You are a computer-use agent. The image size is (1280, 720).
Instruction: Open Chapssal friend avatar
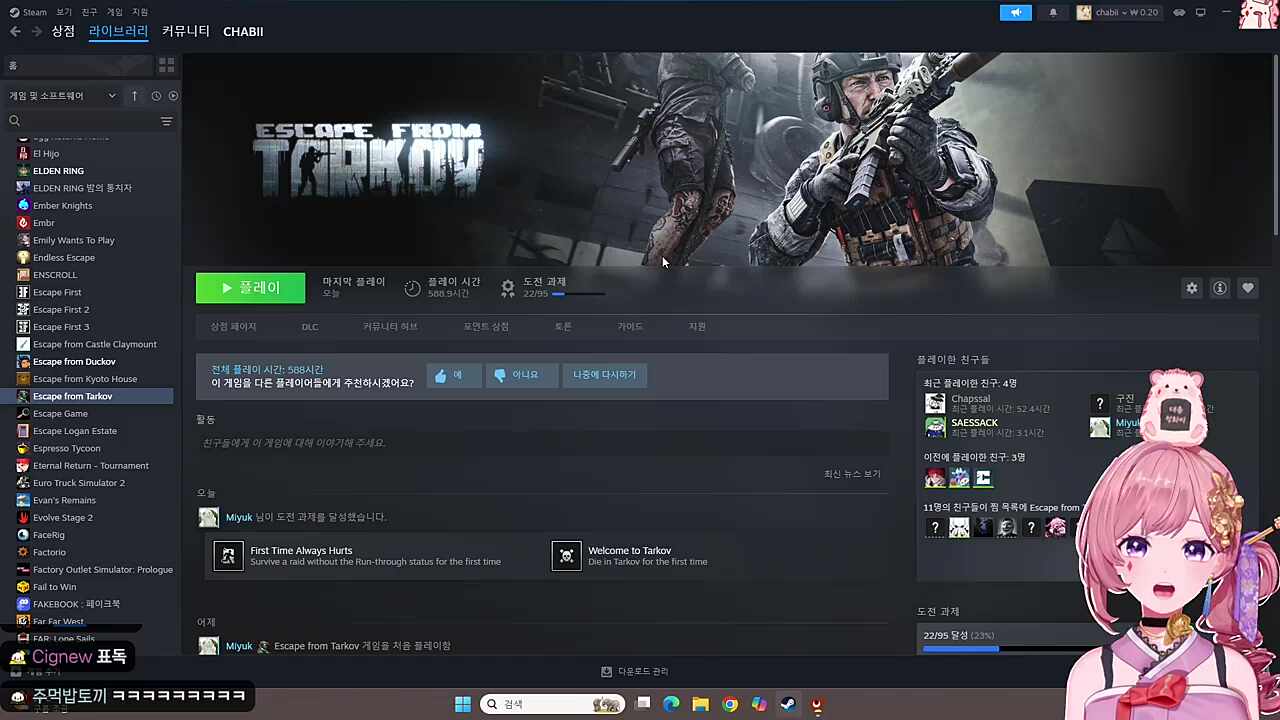pyautogui.click(x=935, y=403)
